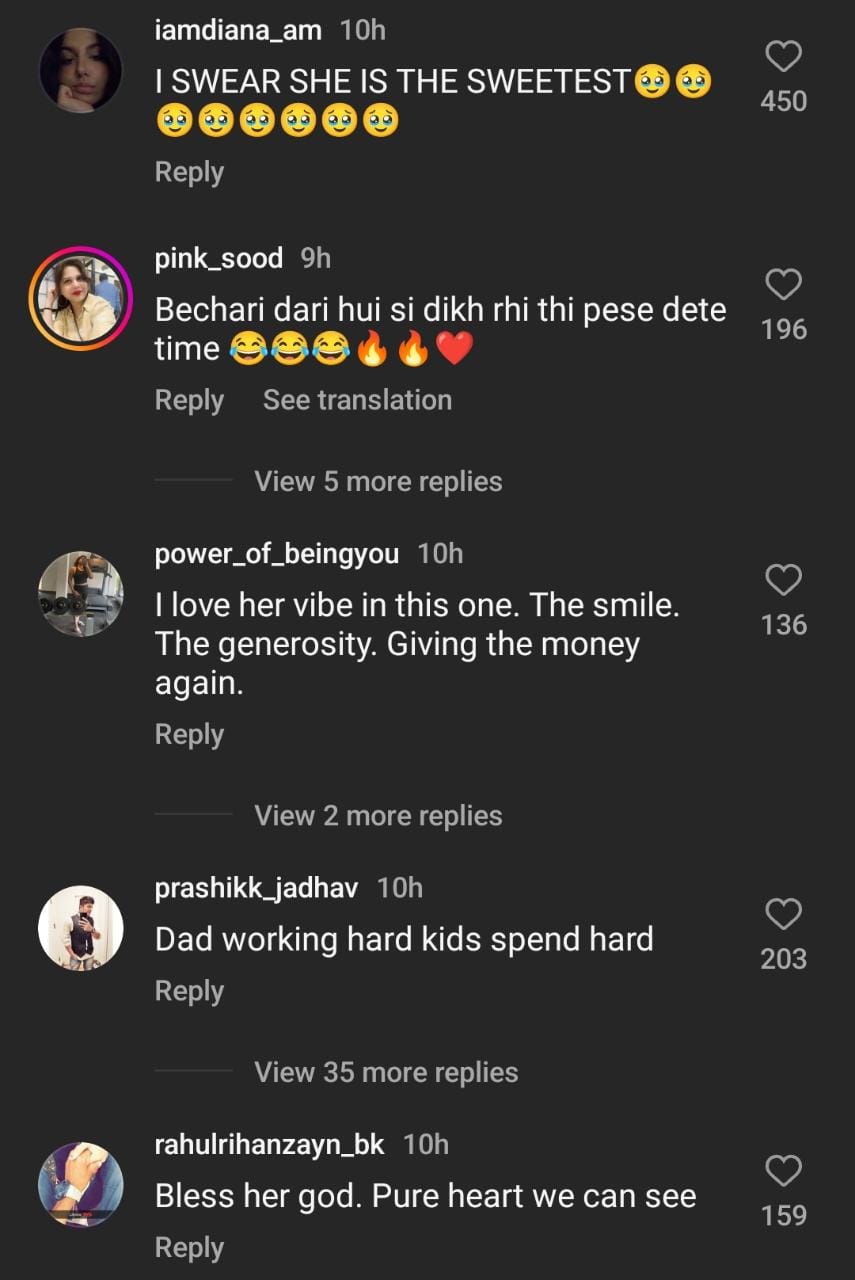Image resolution: width=855 pixels, height=1280 pixels.
Task: View pink_sood's story from avatar
Action: [80, 298]
